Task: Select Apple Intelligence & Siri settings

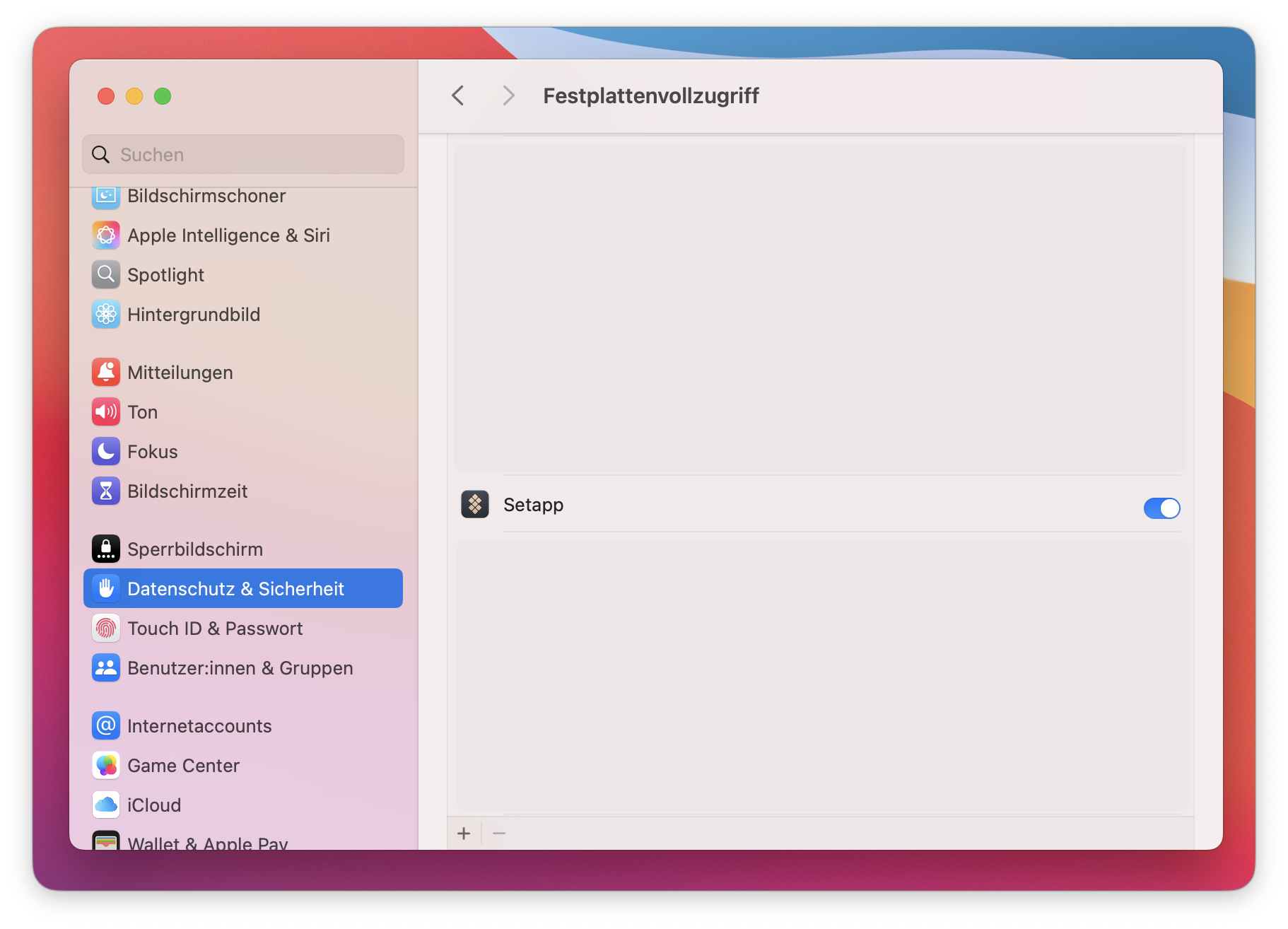Action: pos(228,235)
